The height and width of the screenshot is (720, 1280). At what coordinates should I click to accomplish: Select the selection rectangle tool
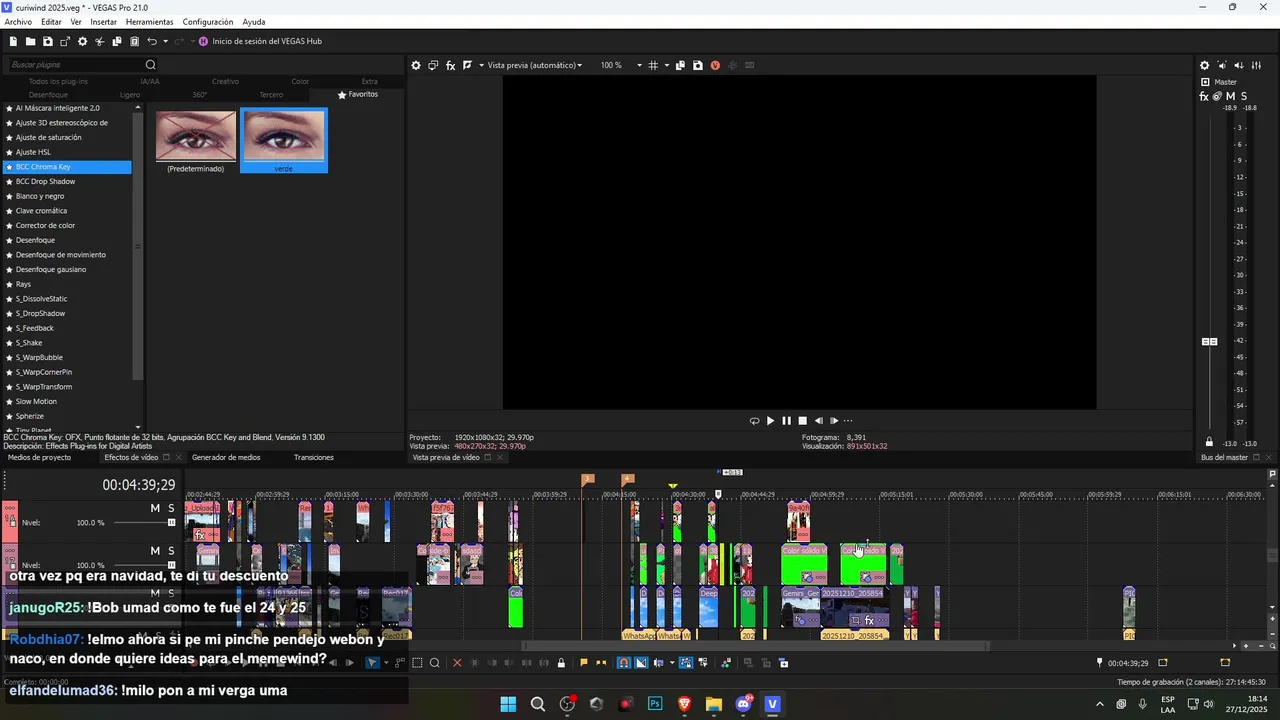click(417, 662)
